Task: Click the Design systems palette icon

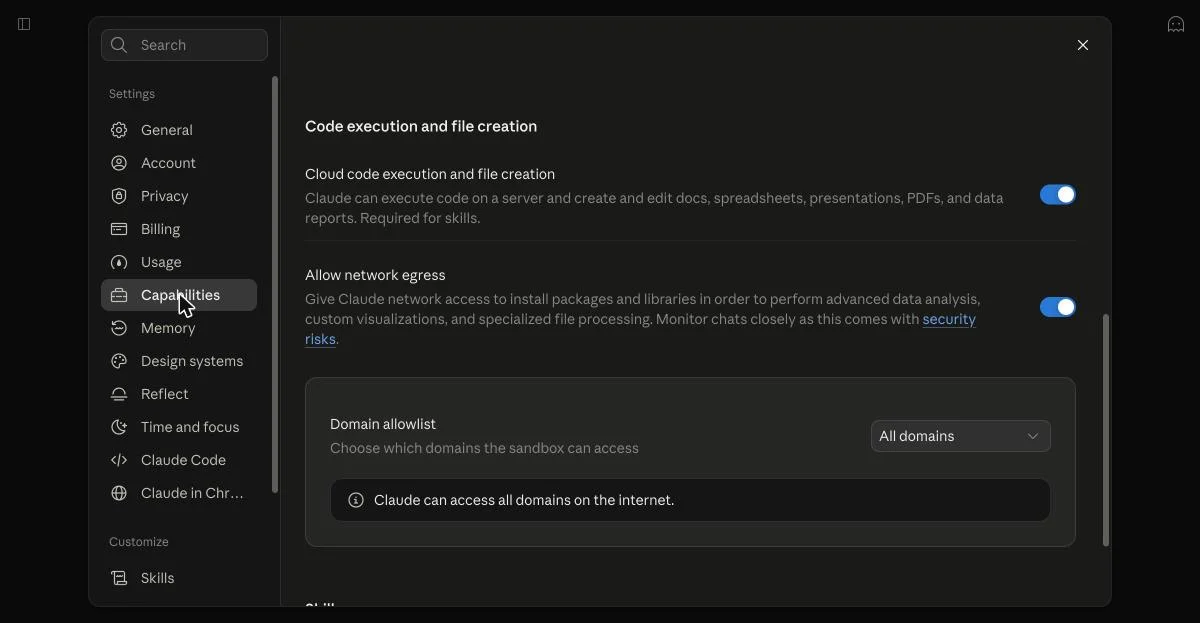Action: pyautogui.click(x=119, y=361)
